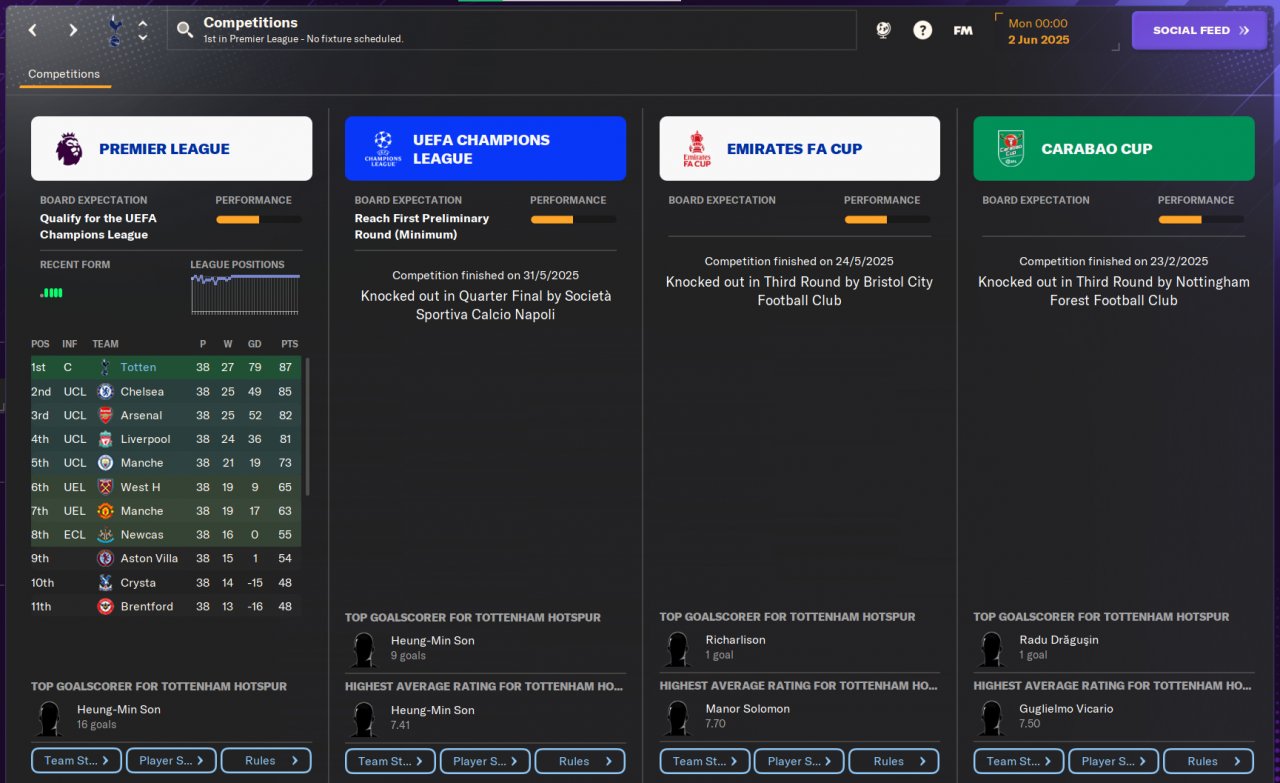The width and height of the screenshot is (1280, 783).
Task: Click the Premier League lion logo
Action: point(69,149)
